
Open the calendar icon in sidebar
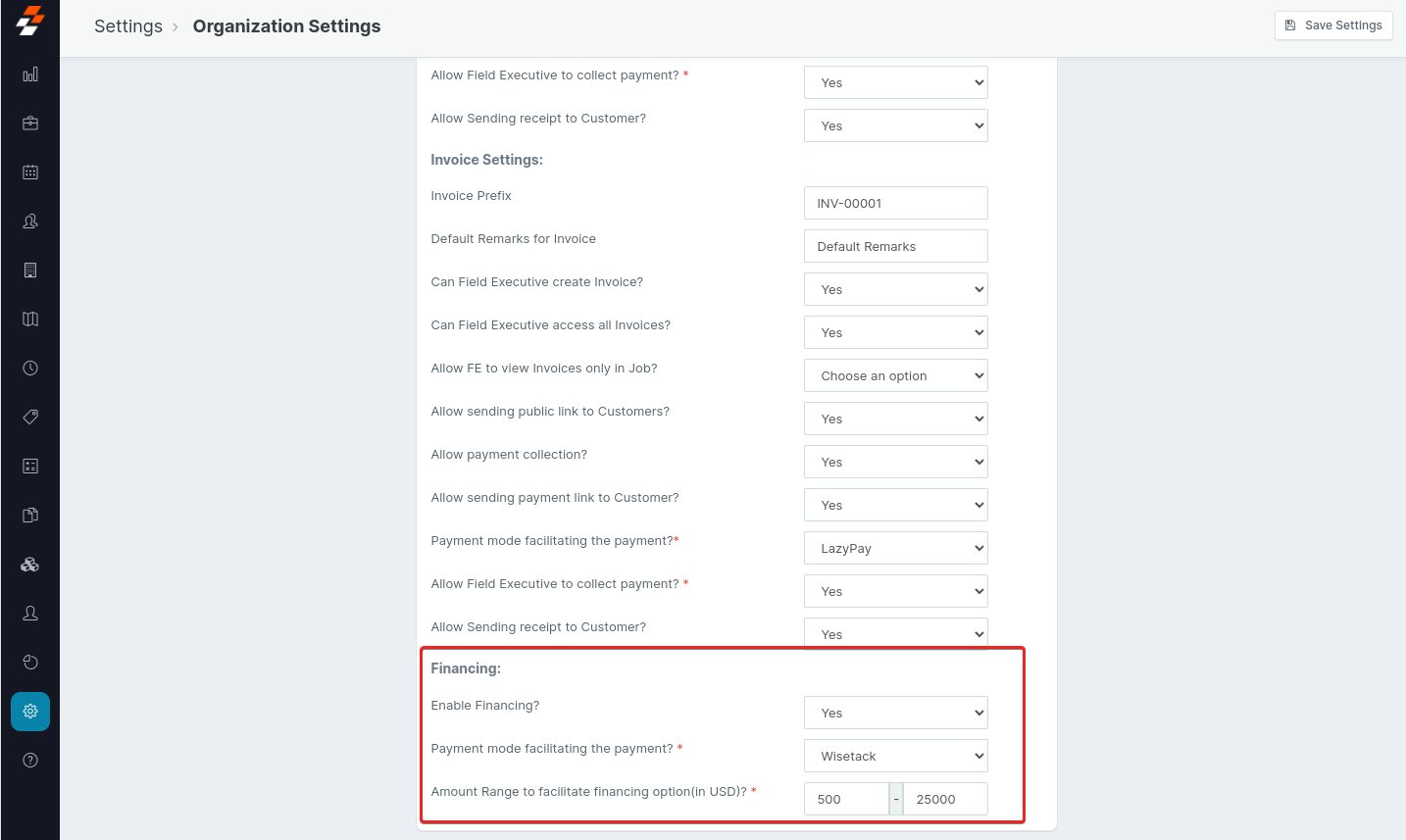30,173
